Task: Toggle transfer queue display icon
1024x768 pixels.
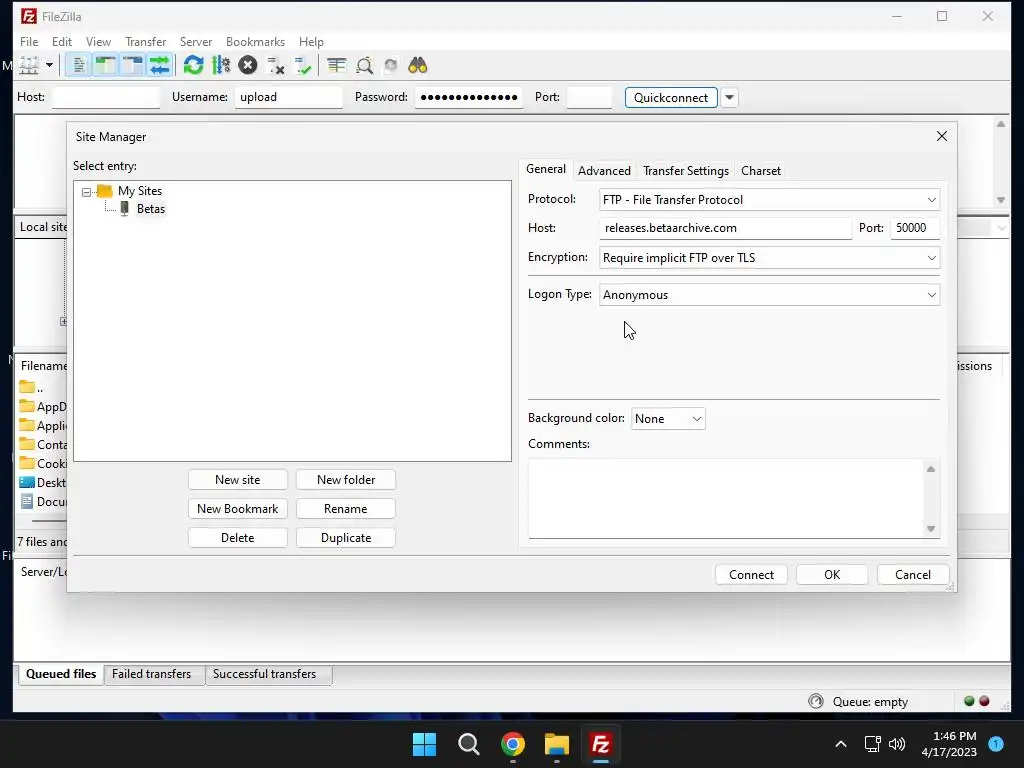Action: (x=159, y=65)
